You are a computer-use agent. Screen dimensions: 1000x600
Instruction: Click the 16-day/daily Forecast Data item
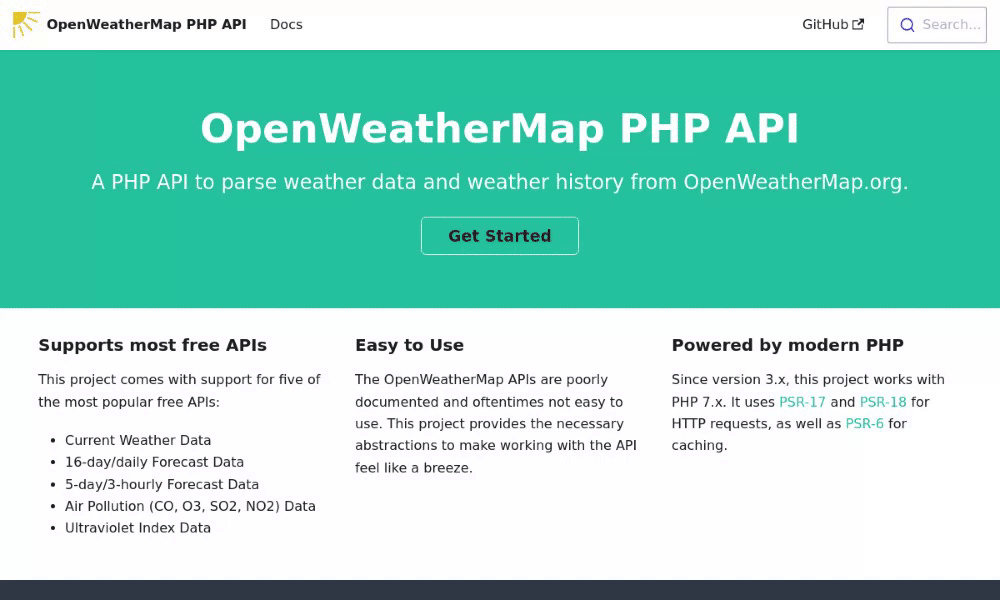[154, 462]
